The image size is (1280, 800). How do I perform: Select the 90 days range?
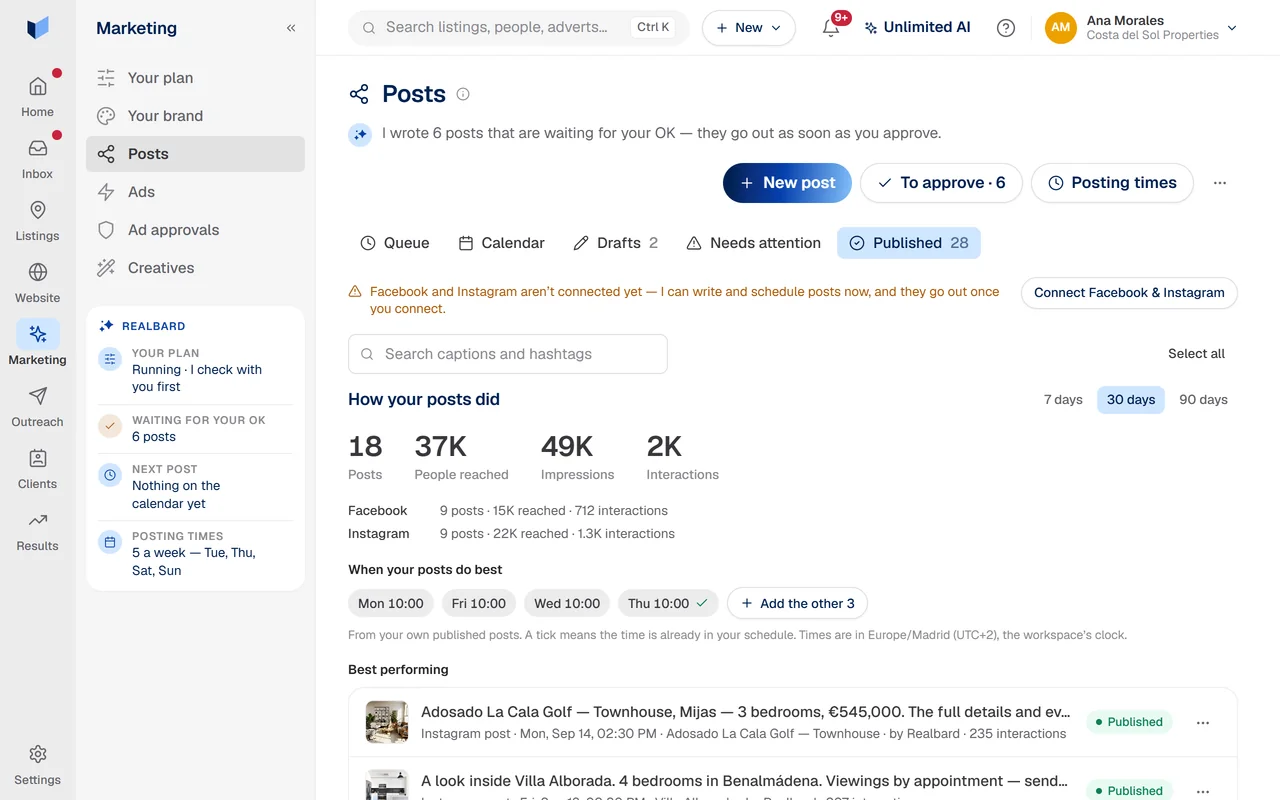pos(1203,400)
